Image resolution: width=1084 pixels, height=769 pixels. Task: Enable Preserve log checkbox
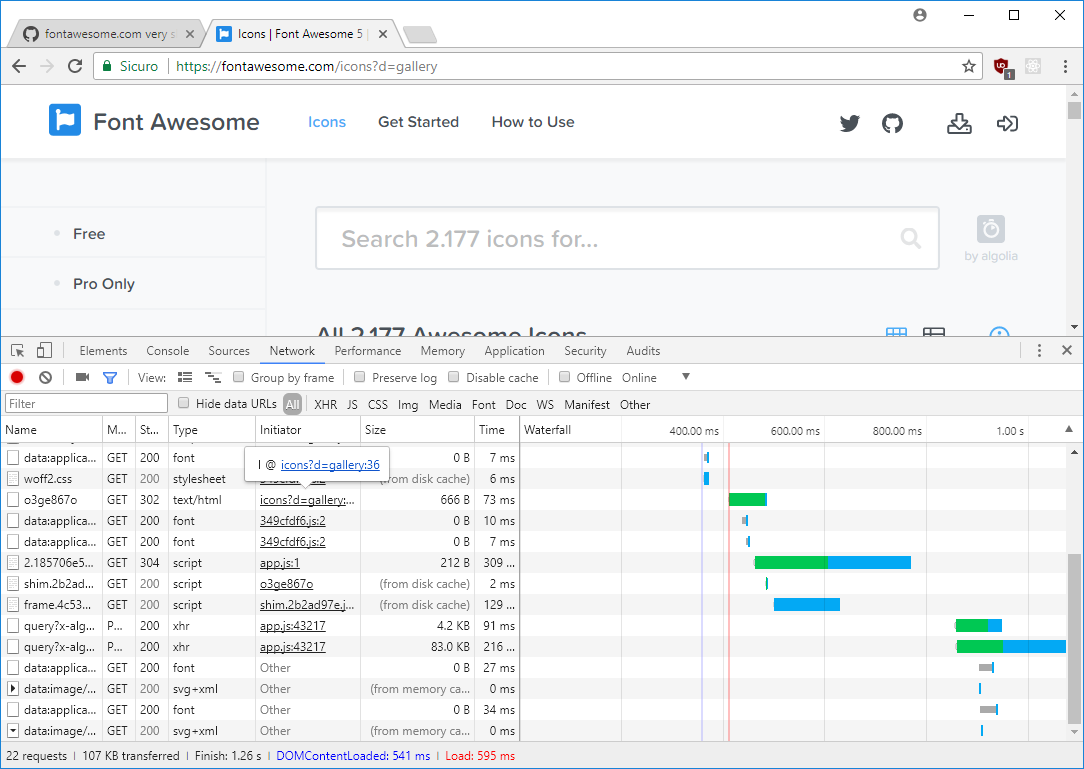tap(359, 377)
